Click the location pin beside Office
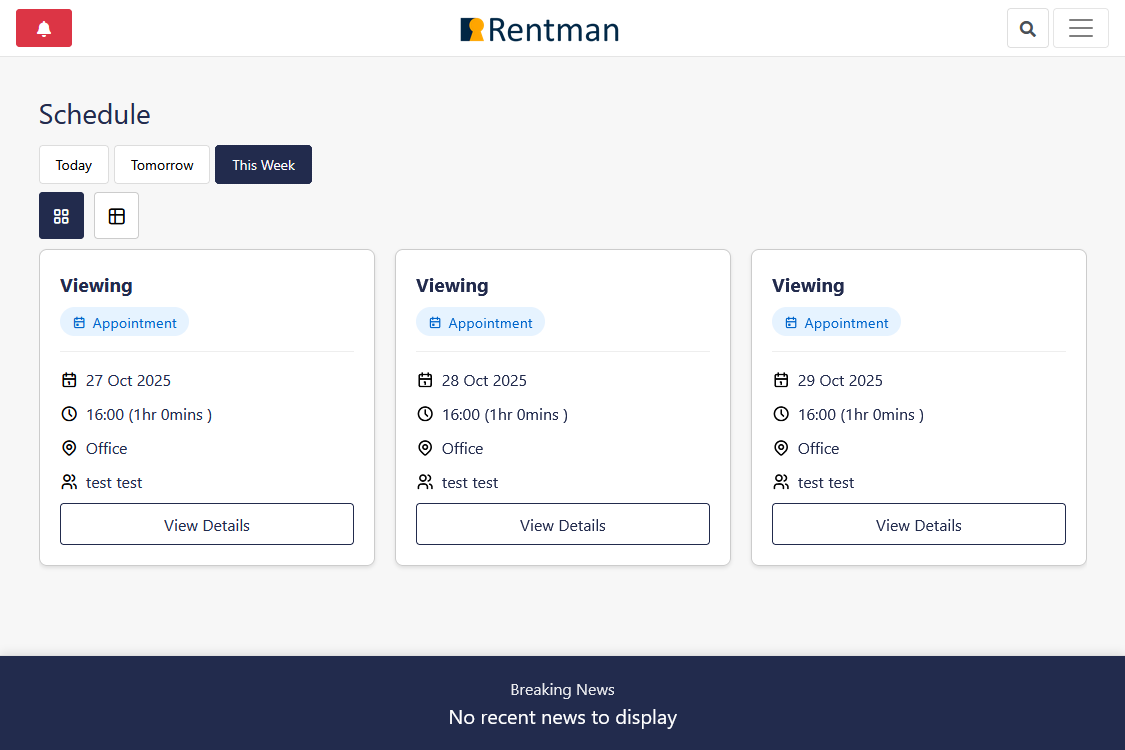Screen dimensions: 1125x750 click(69, 448)
